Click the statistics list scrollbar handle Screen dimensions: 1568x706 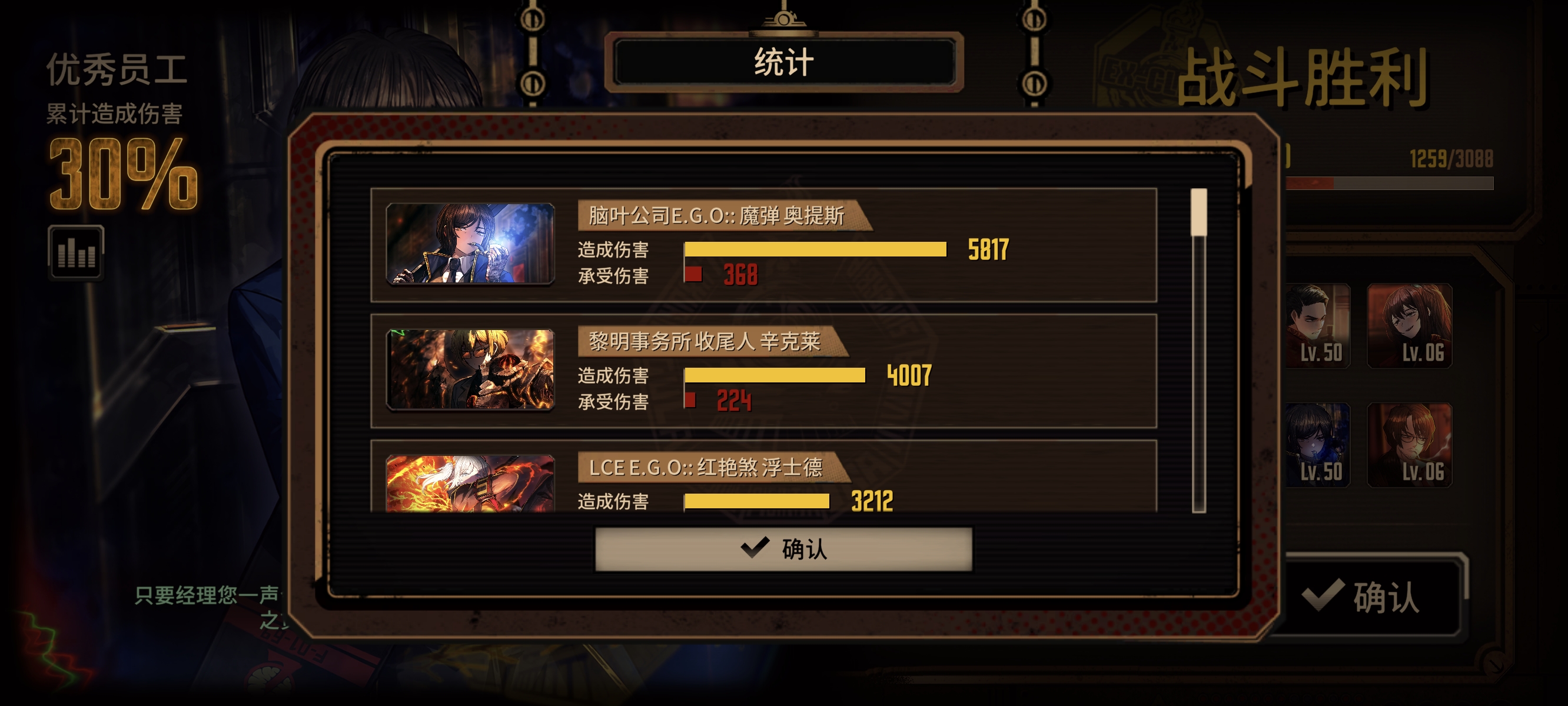coord(1198,212)
